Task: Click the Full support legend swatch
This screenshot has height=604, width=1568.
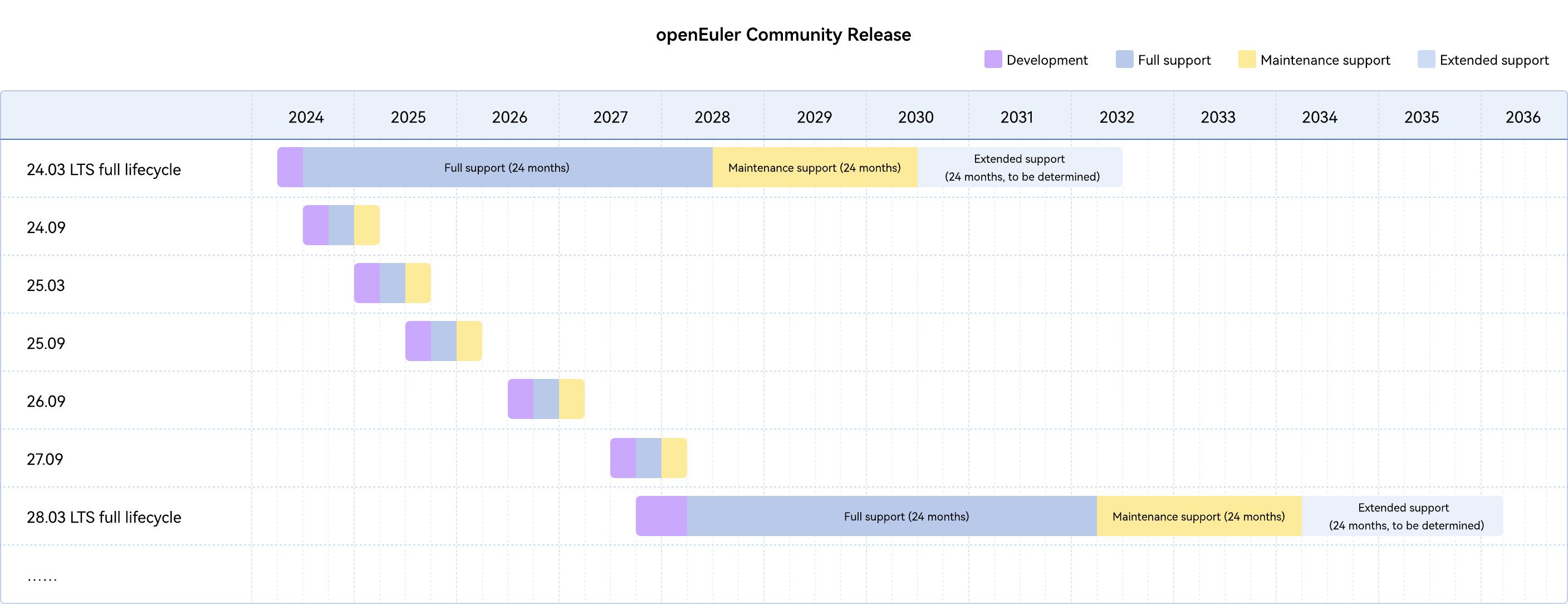Action: [x=1124, y=59]
